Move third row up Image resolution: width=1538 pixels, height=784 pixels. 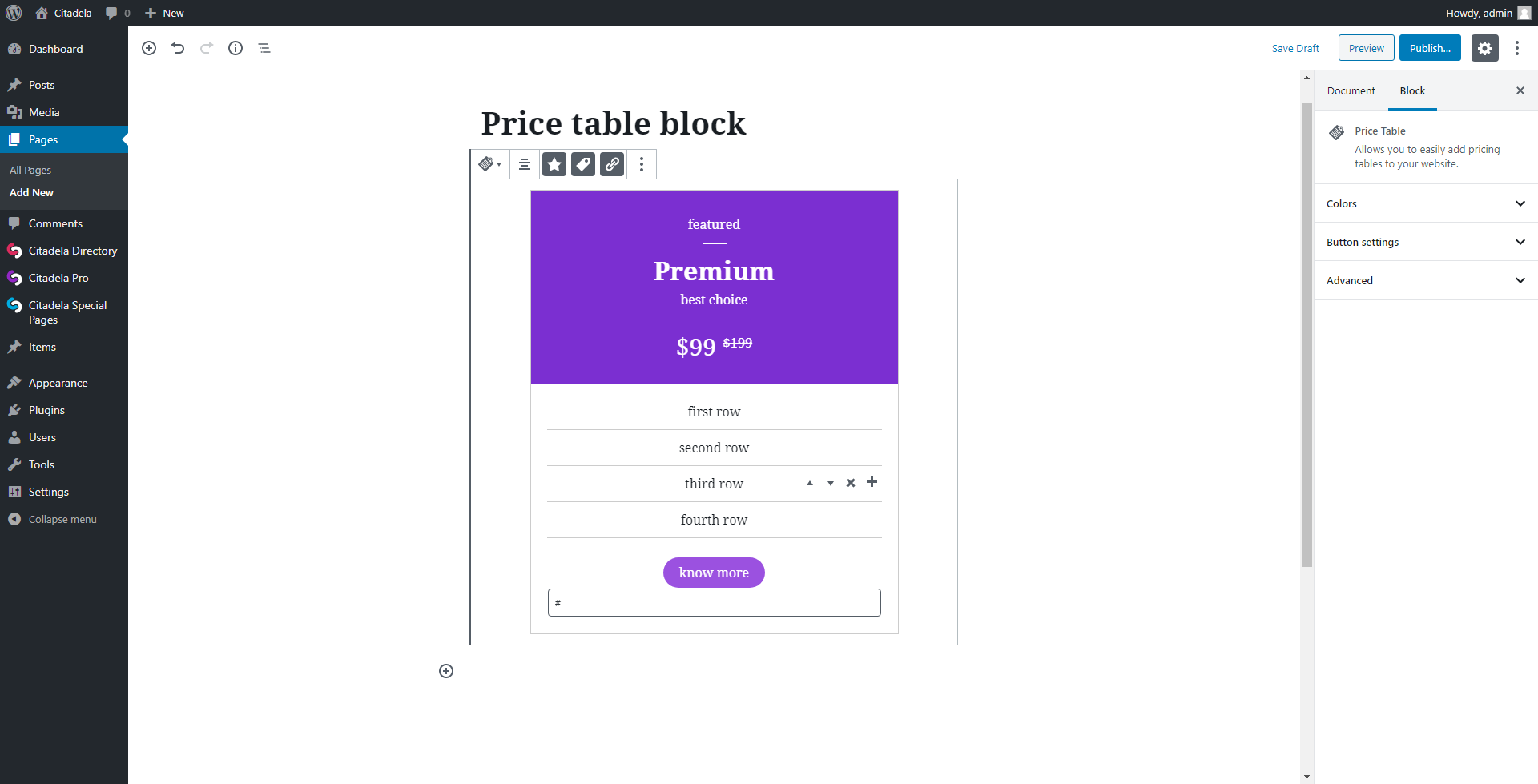pos(810,483)
